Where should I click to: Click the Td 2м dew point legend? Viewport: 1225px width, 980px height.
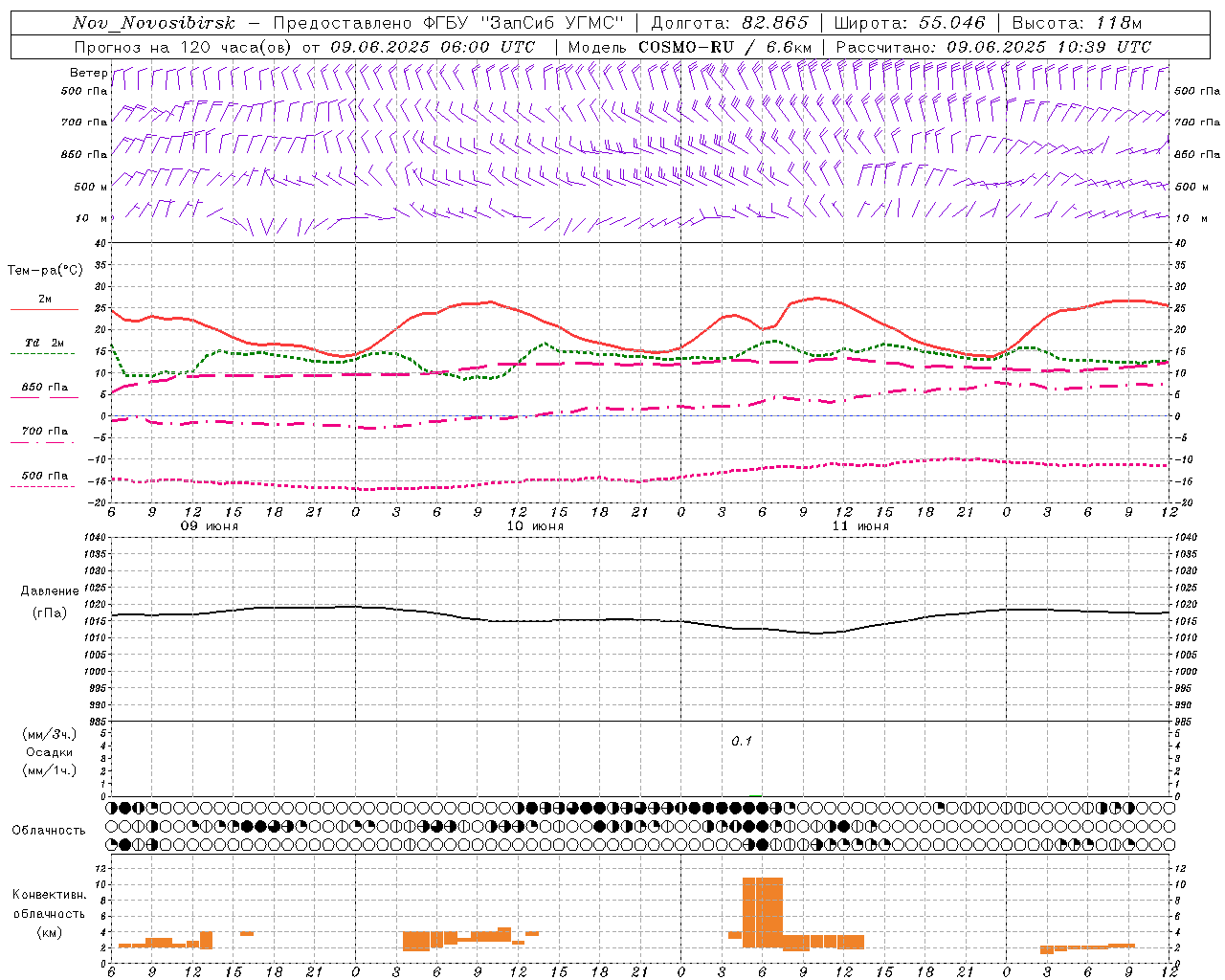(45, 343)
